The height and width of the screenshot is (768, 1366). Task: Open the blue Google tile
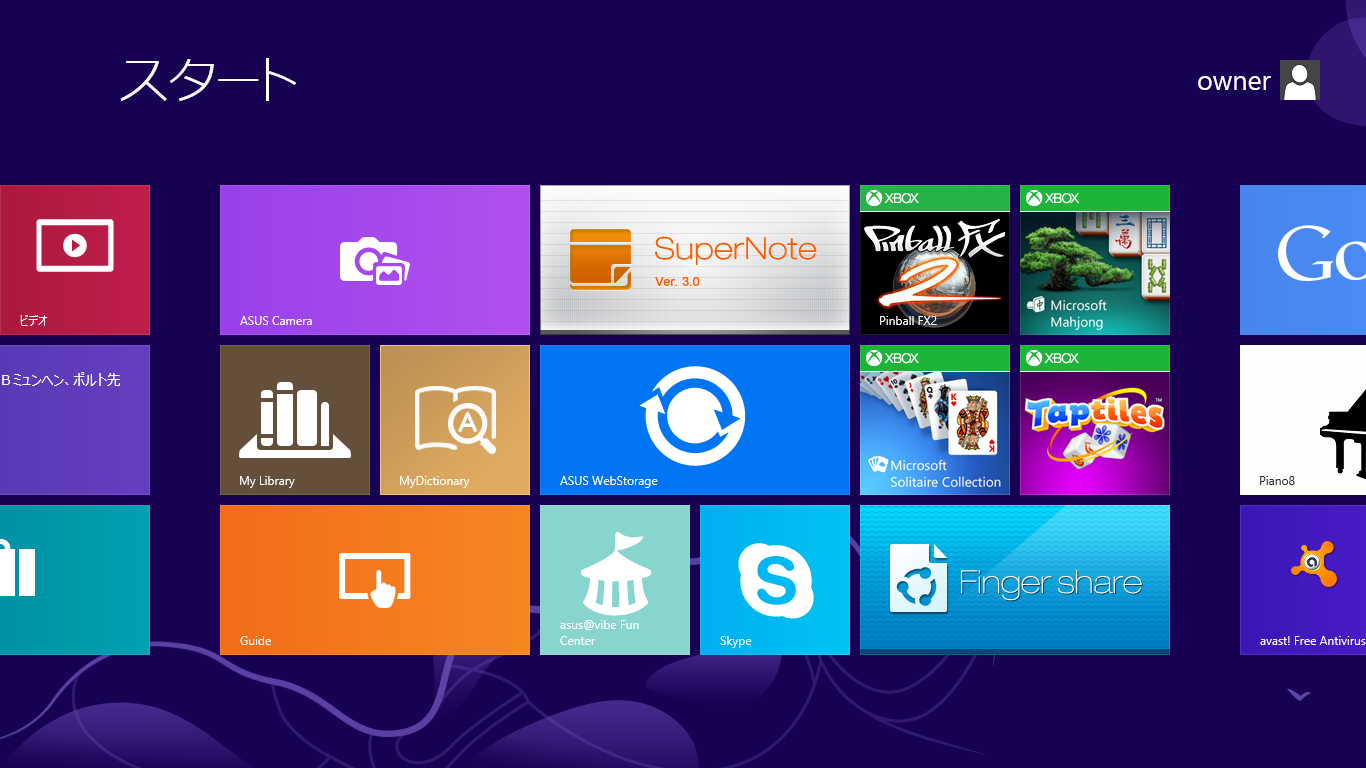click(1303, 260)
